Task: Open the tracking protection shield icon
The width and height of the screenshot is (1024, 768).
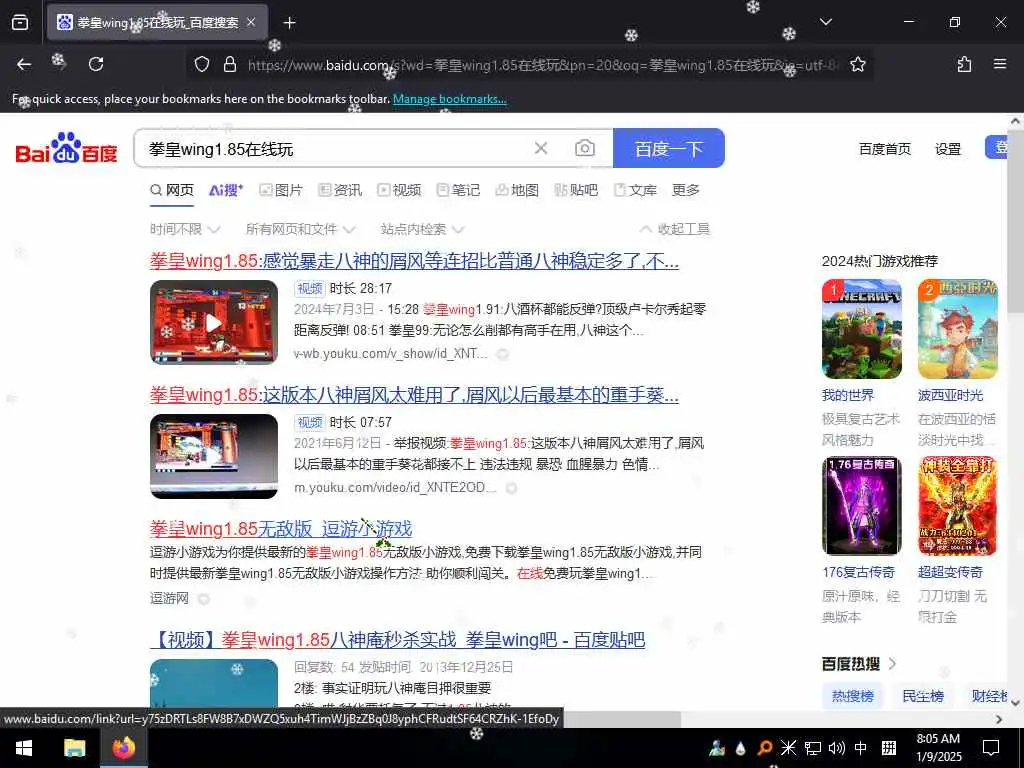Action: click(202, 64)
